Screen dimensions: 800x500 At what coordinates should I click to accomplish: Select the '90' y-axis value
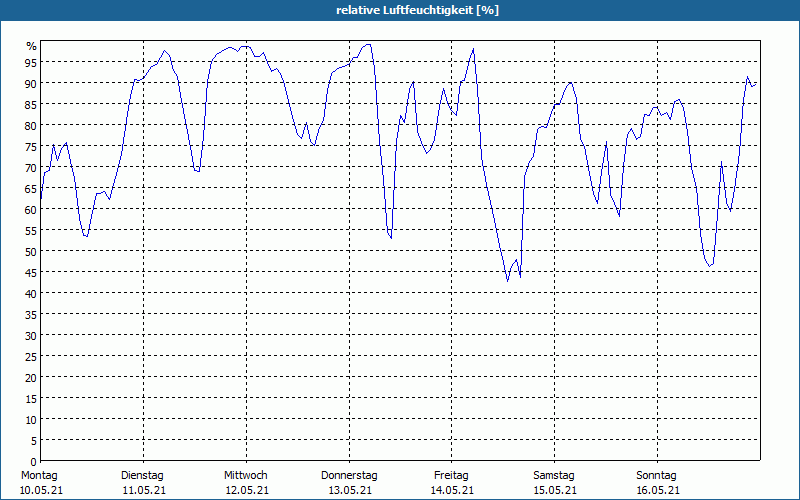tap(31, 84)
